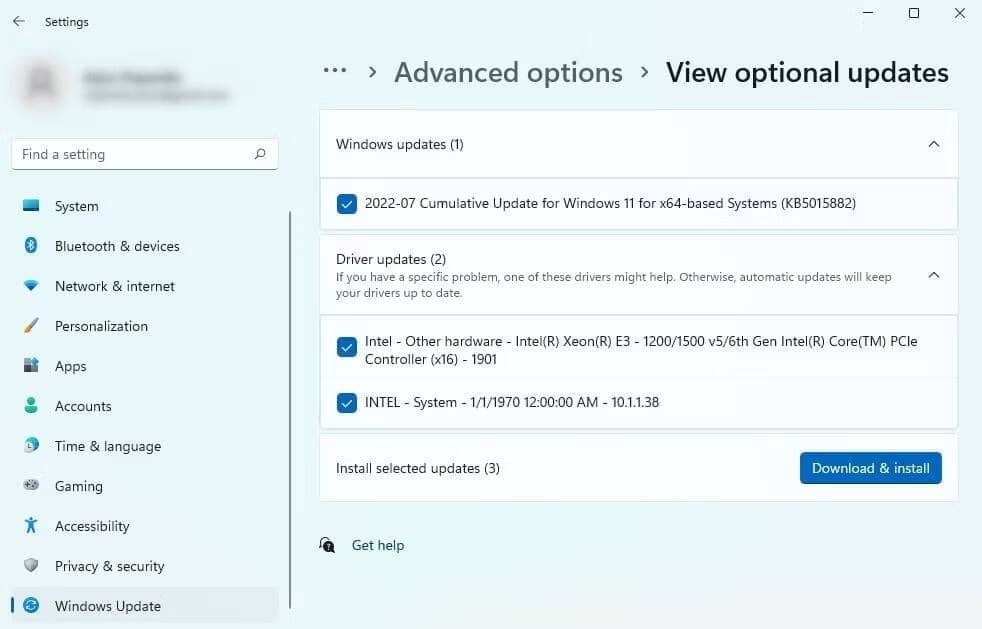Navigate to Advanced options breadcrumb
The height and width of the screenshot is (629, 982).
pos(508,72)
